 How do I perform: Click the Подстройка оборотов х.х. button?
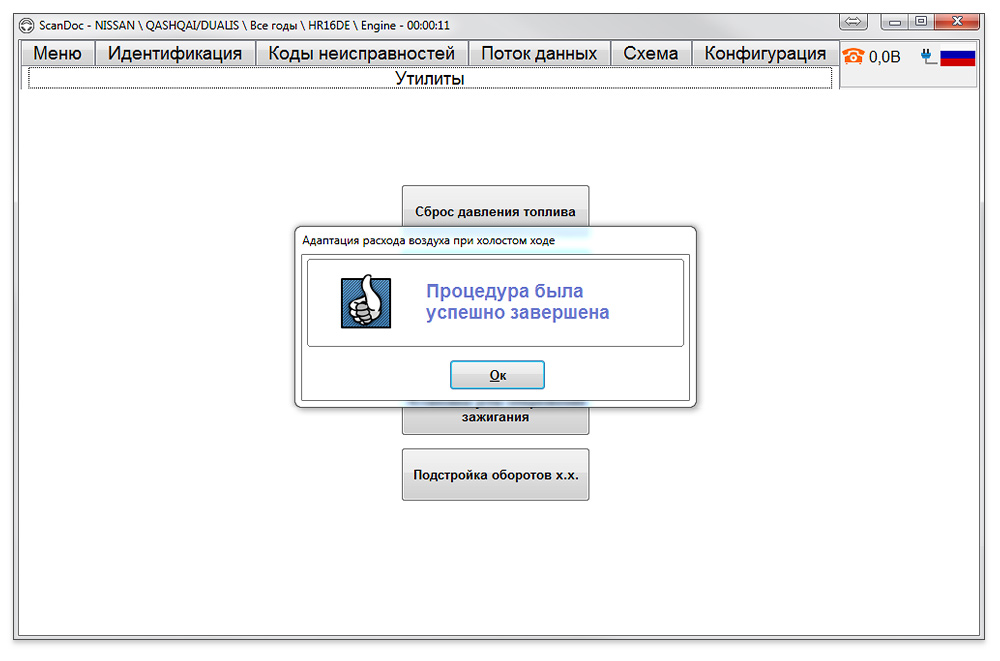click(x=496, y=475)
